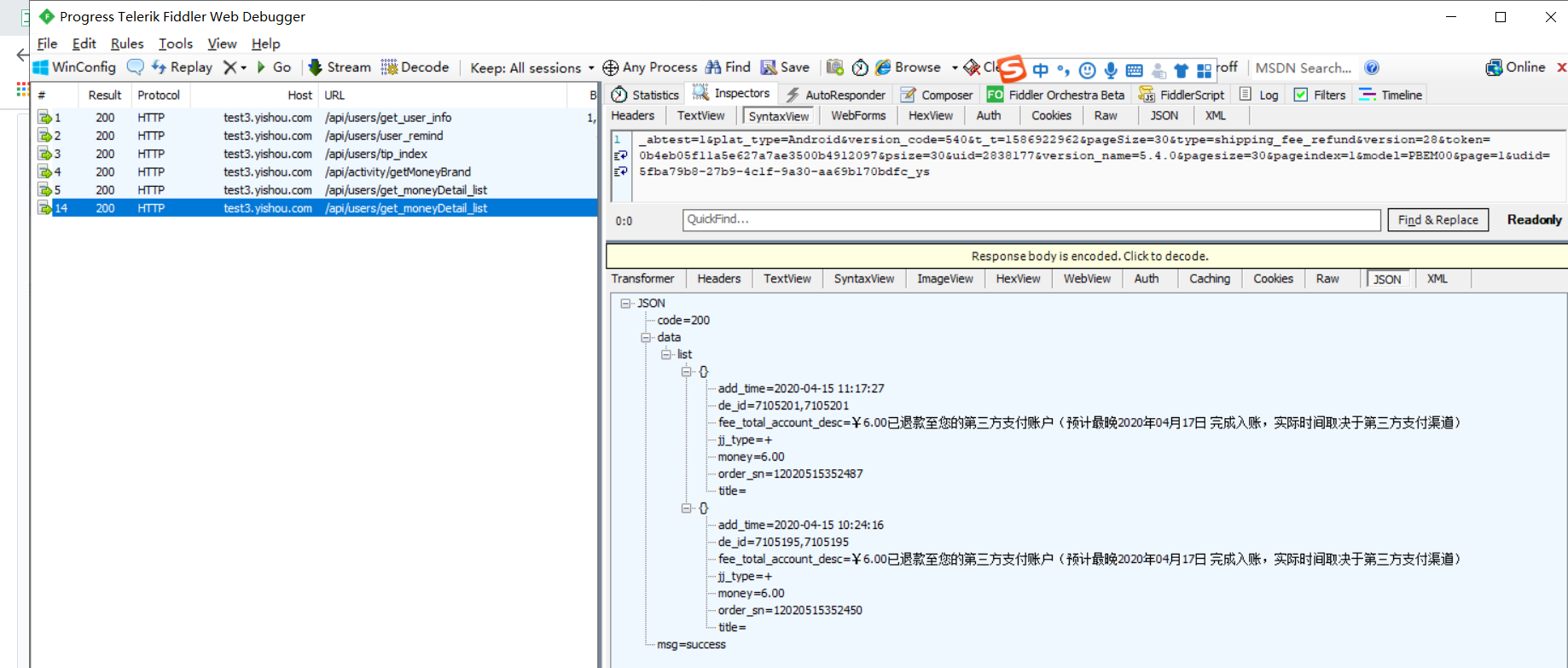
Task: Click the Online status indicator
Action: [x=1515, y=67]
